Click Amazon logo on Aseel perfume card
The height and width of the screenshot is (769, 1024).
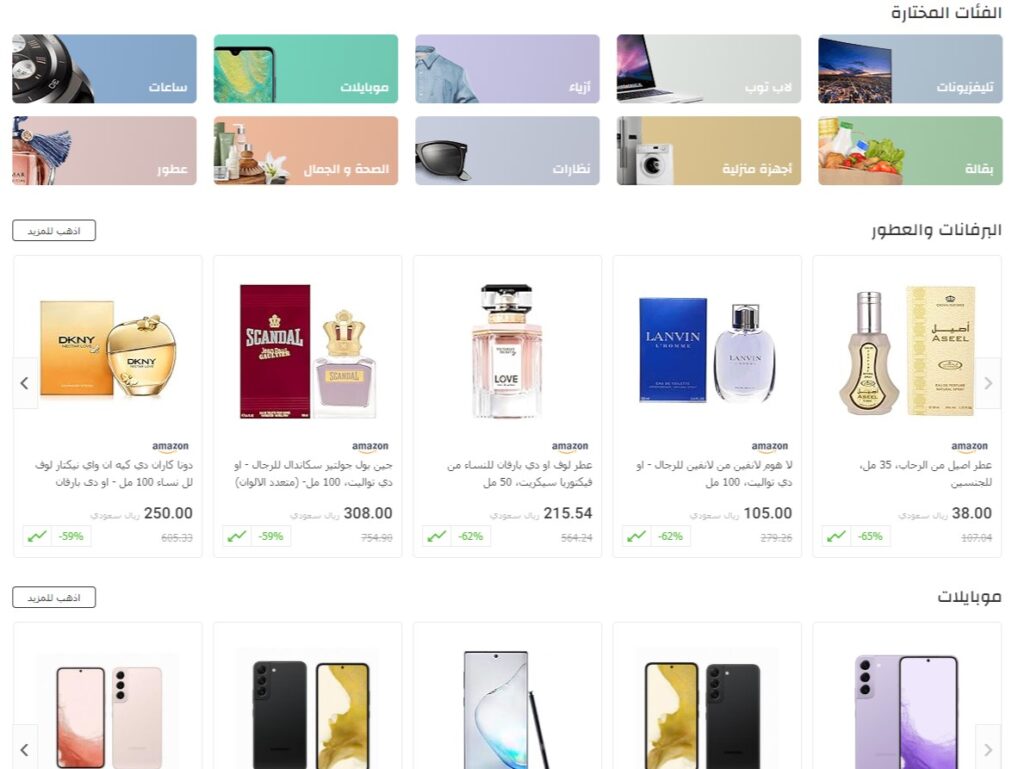tap(970, 447)
